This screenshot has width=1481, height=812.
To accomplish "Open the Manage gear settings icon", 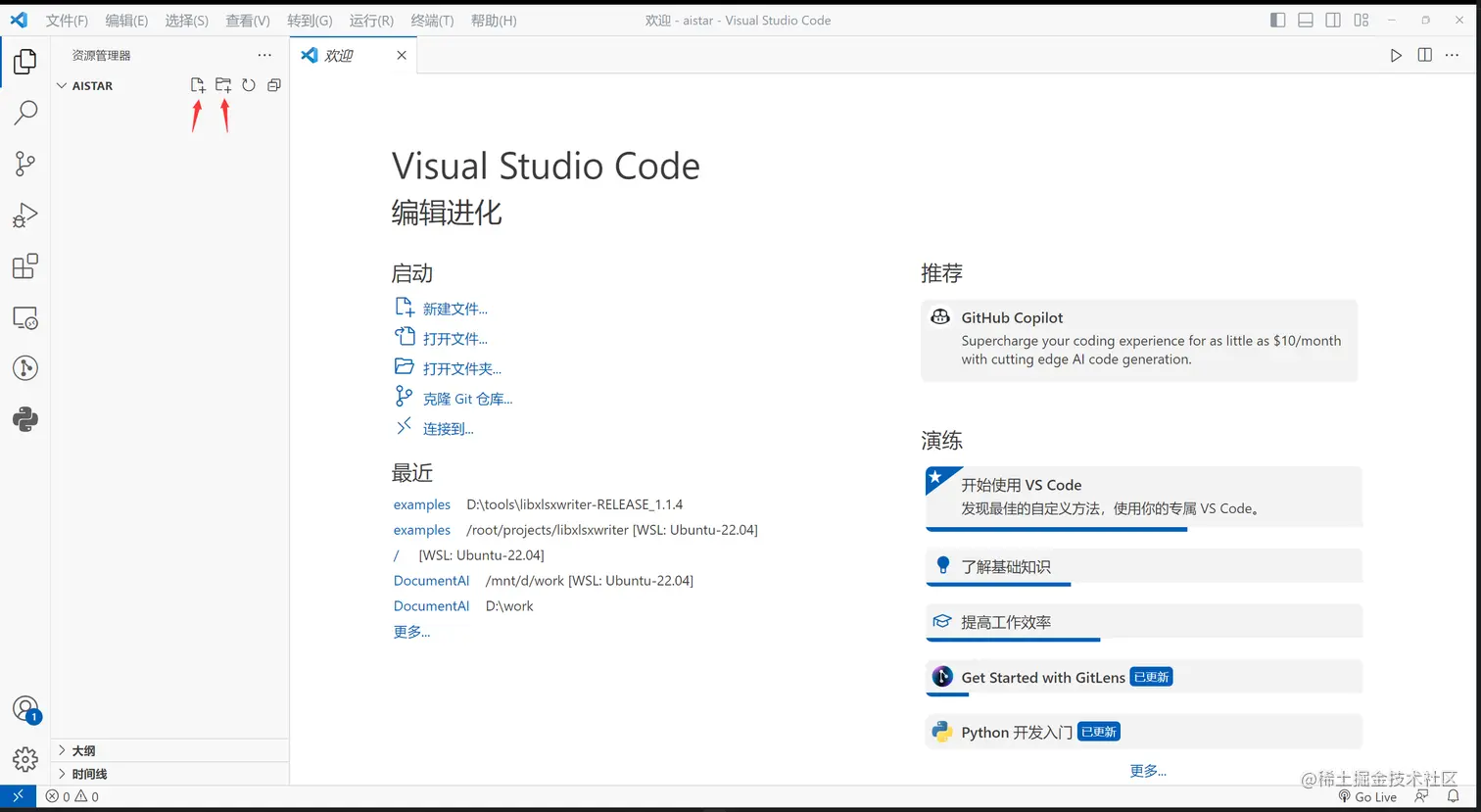I will pyautogui.click(x=25, y=759).
